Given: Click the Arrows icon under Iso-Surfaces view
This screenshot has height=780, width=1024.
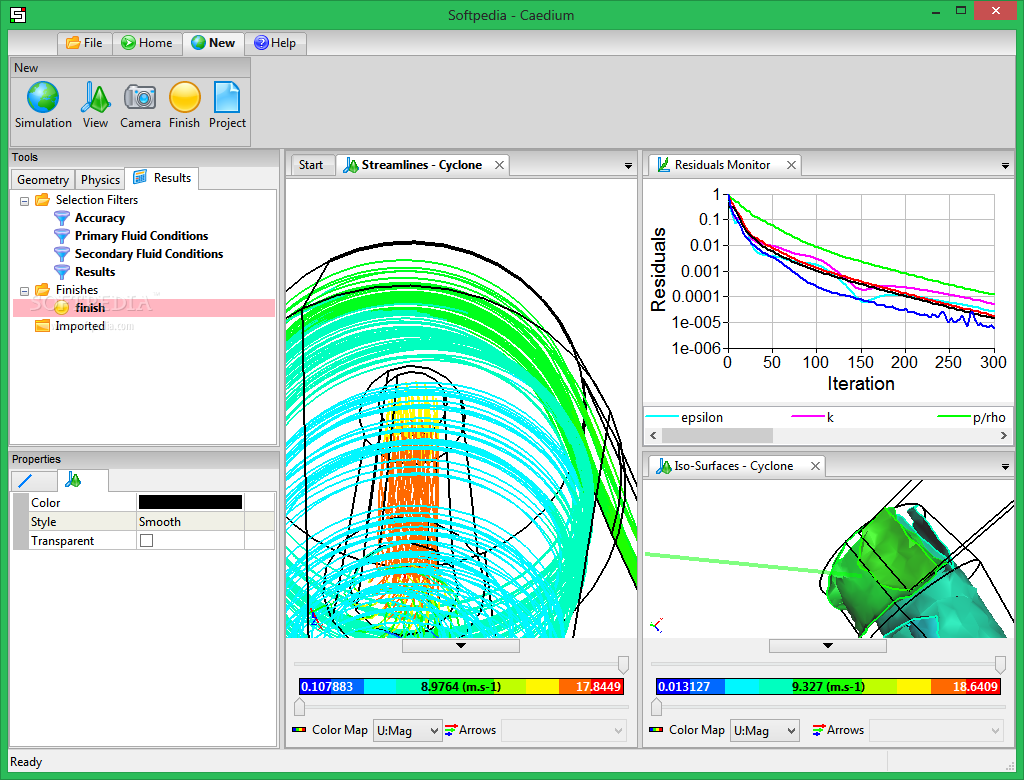Looking at the screenshot, I should pyautogui.click(x=818, y=730).
